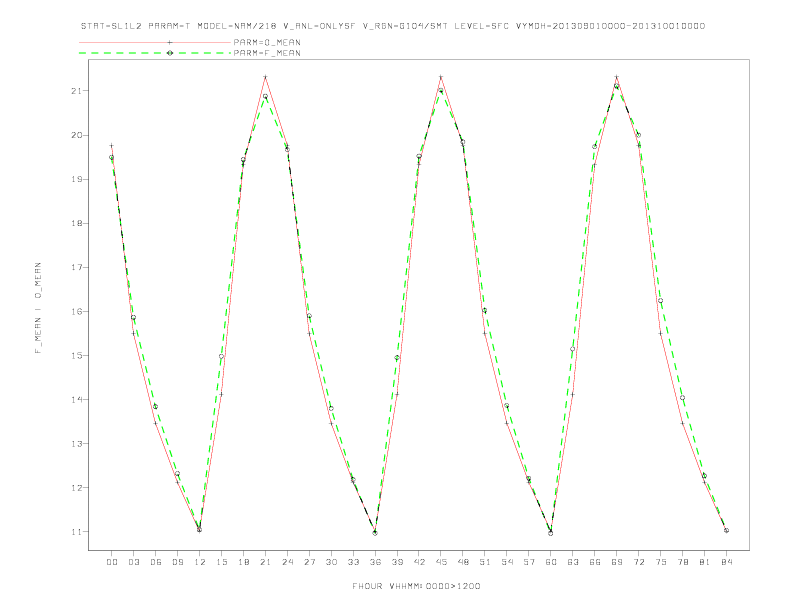792x612 pixels.
Task: Click y-axis tick value 20
Action: point(77,135)
